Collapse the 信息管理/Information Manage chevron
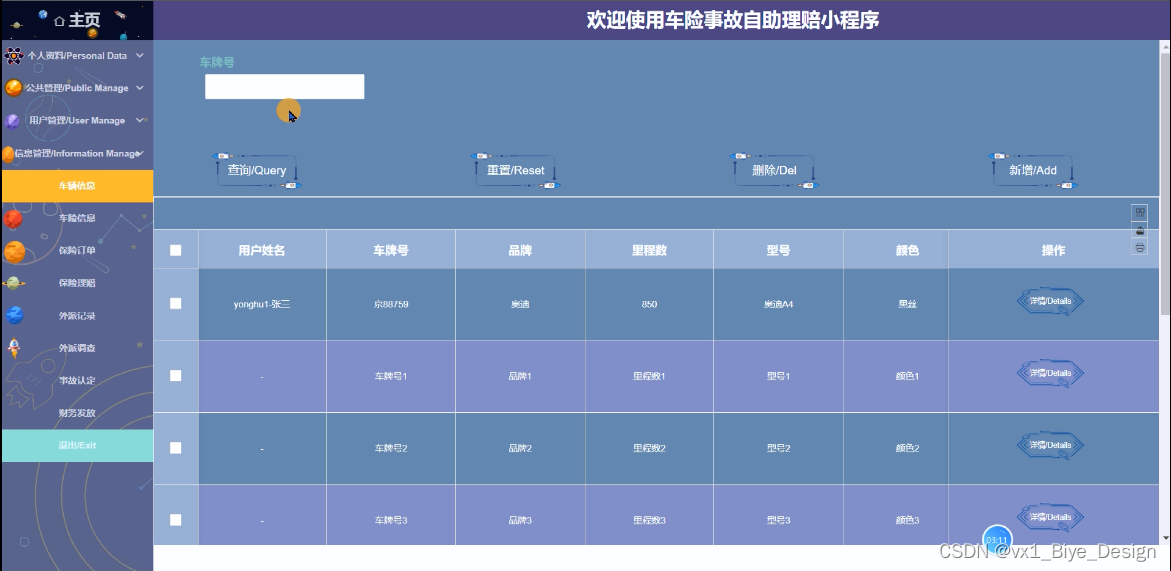 [140, 153]
